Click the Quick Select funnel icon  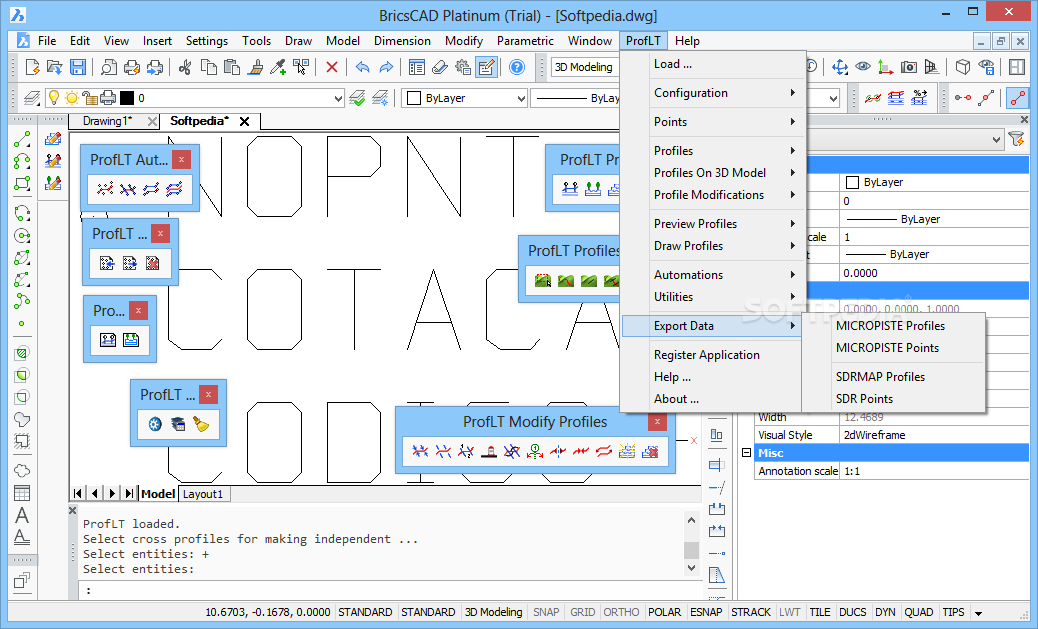pyautogui.click(x=1015, y=139)
